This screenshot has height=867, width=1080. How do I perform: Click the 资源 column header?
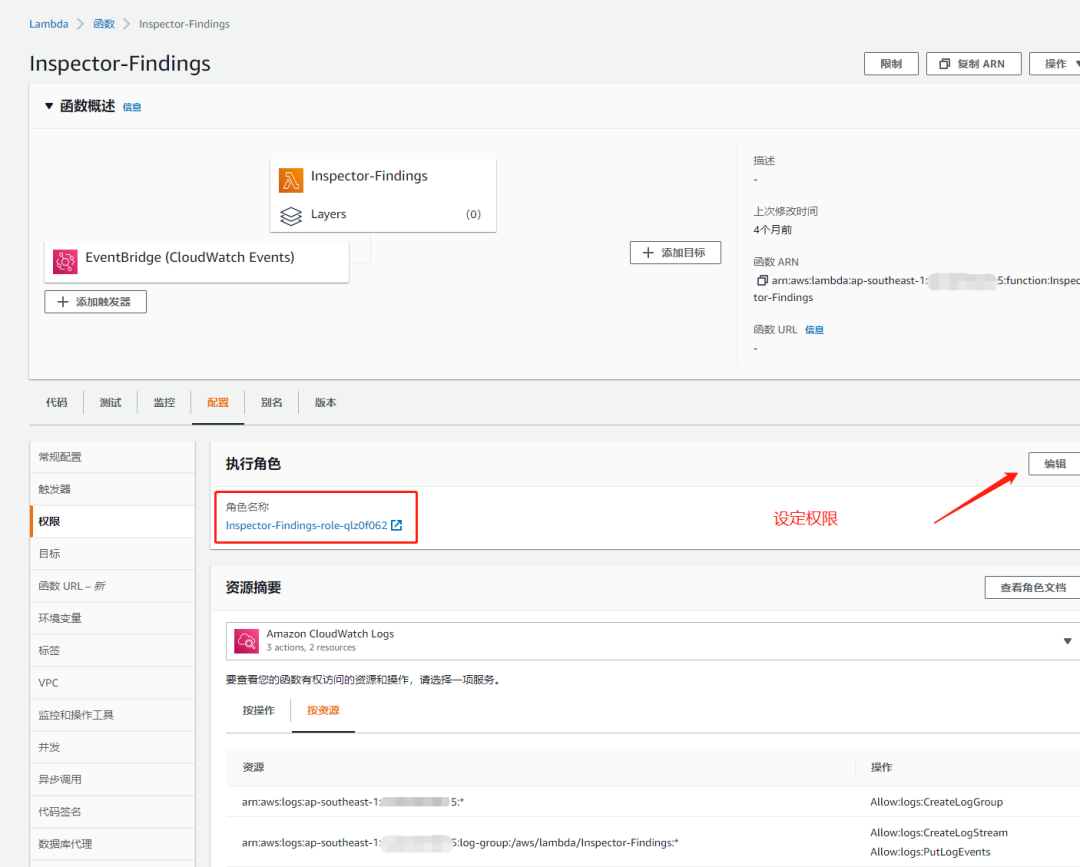(253, 767)
